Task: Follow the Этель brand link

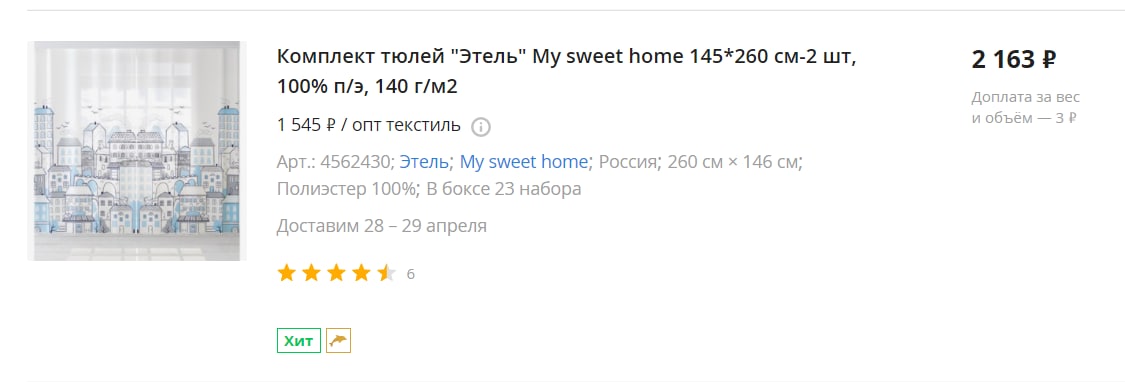Action: point(425,162)
